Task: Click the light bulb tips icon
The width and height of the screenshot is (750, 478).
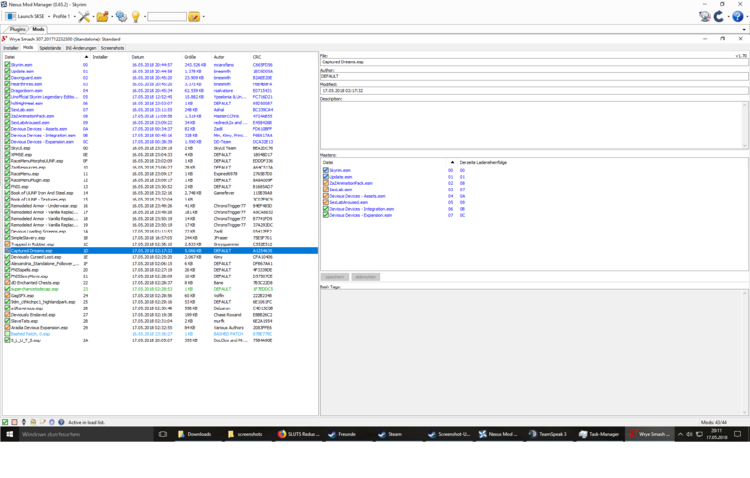Action: [x=136, y=16]
